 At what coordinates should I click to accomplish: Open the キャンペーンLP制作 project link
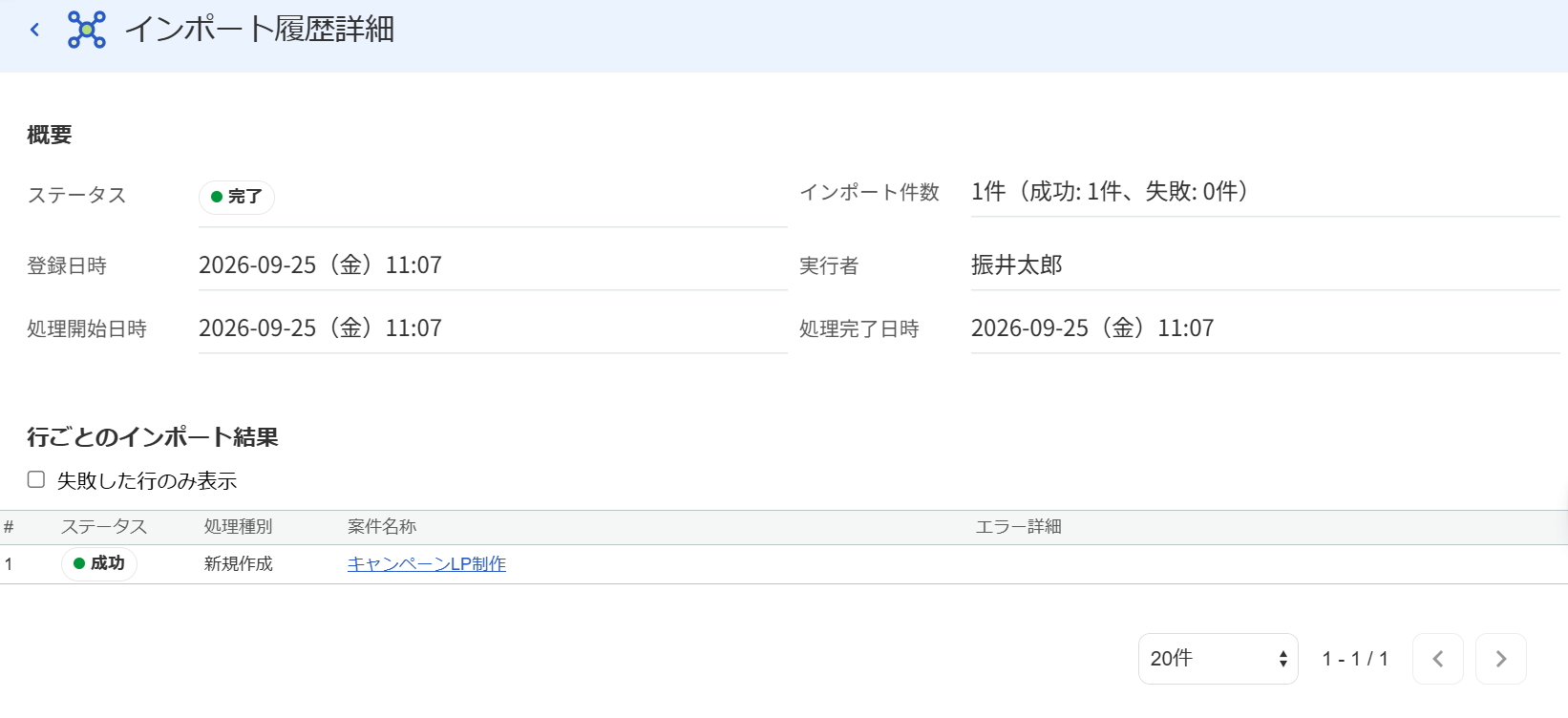[x=427, y=564]
